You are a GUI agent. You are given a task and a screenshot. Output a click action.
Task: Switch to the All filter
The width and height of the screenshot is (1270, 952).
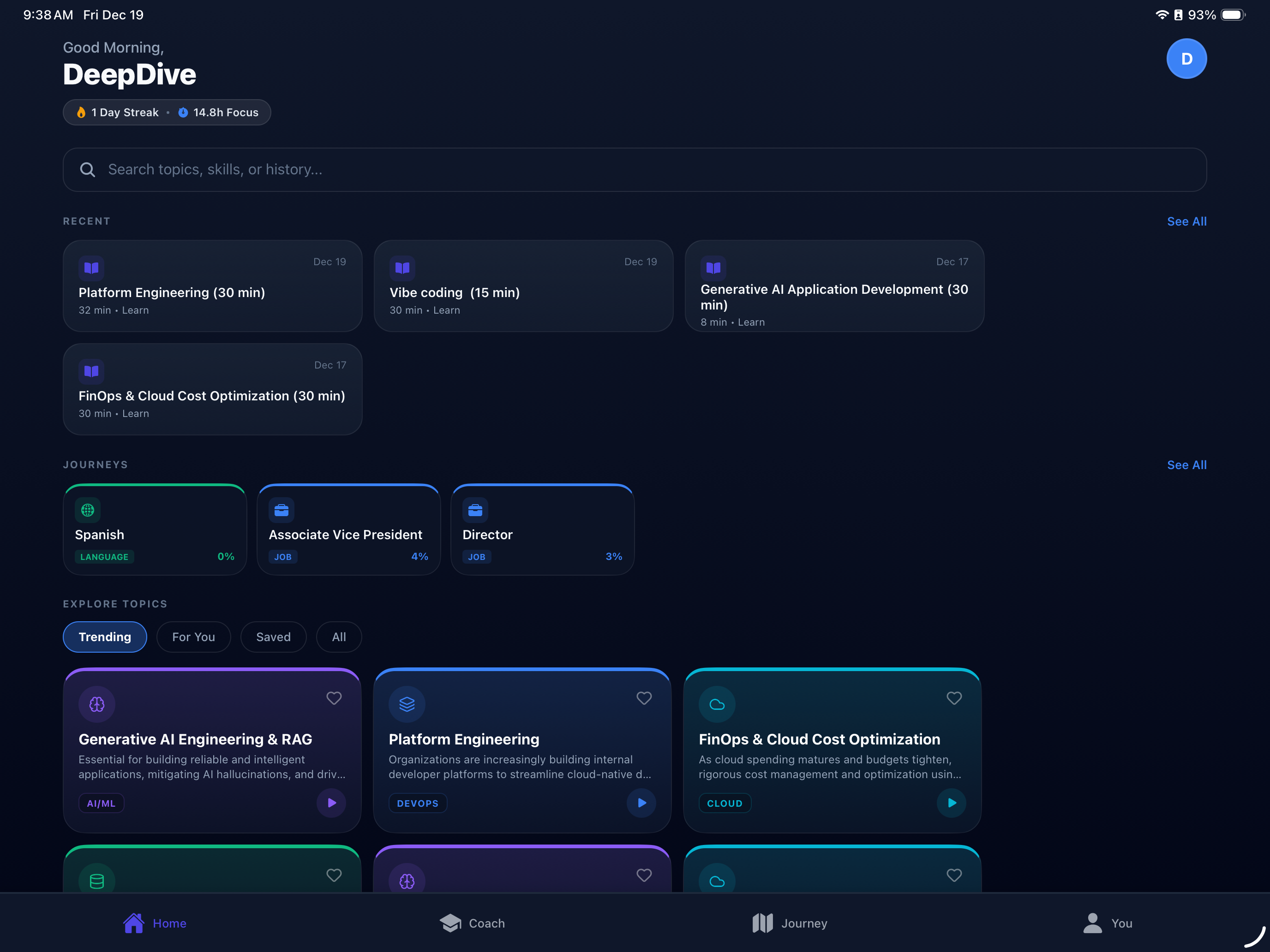(x=339, y=637)
